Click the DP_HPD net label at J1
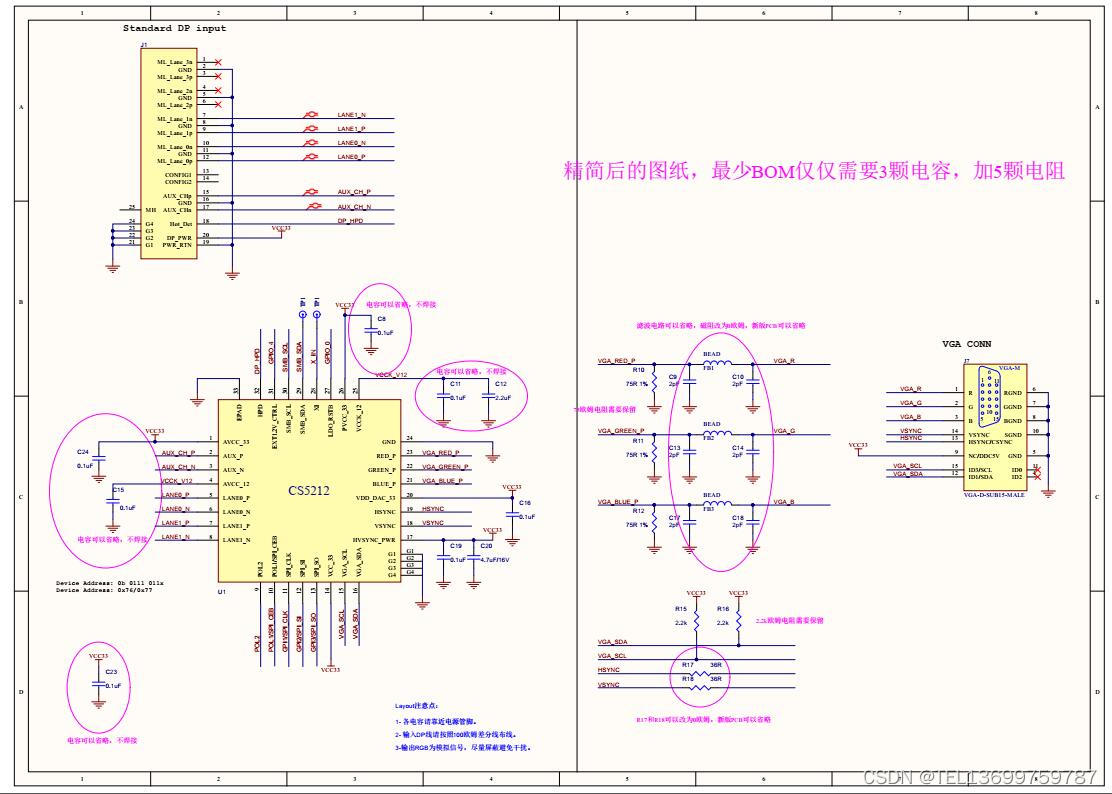 click(x=350, y=220)
